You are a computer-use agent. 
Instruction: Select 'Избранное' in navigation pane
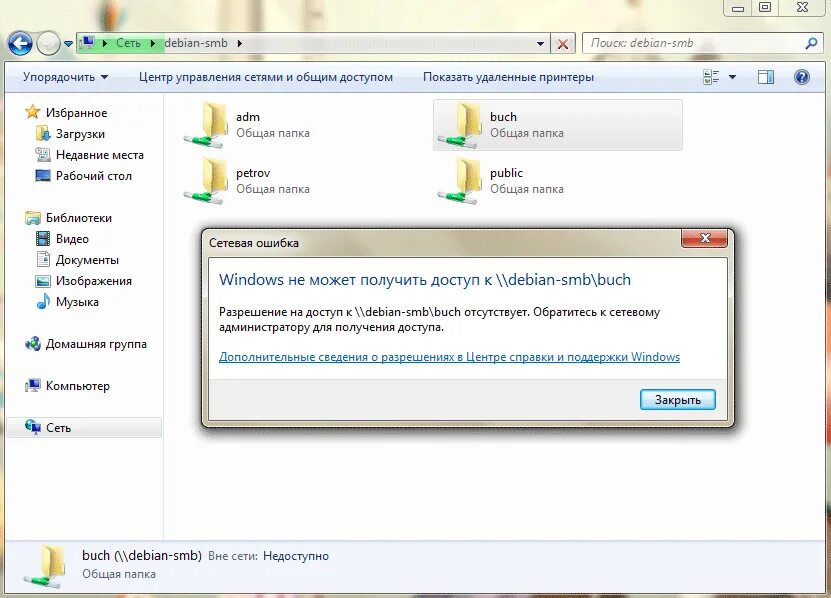point(76,112)
